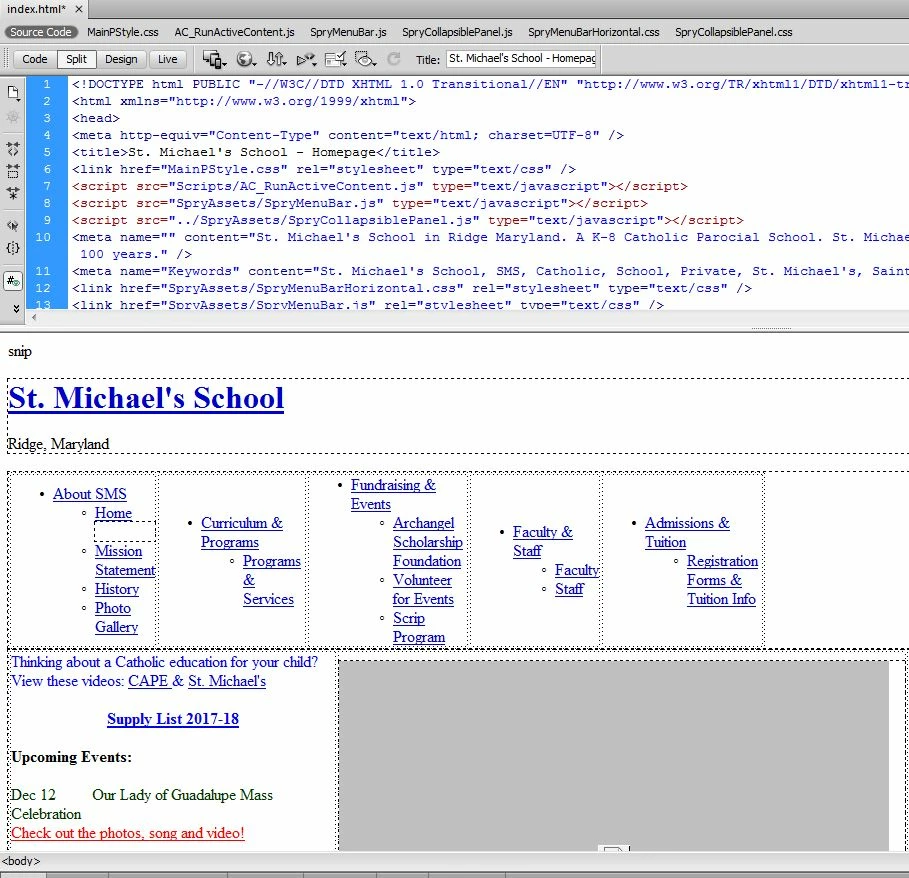
Task: Switch to Split view
Action: tap(77, 59)
